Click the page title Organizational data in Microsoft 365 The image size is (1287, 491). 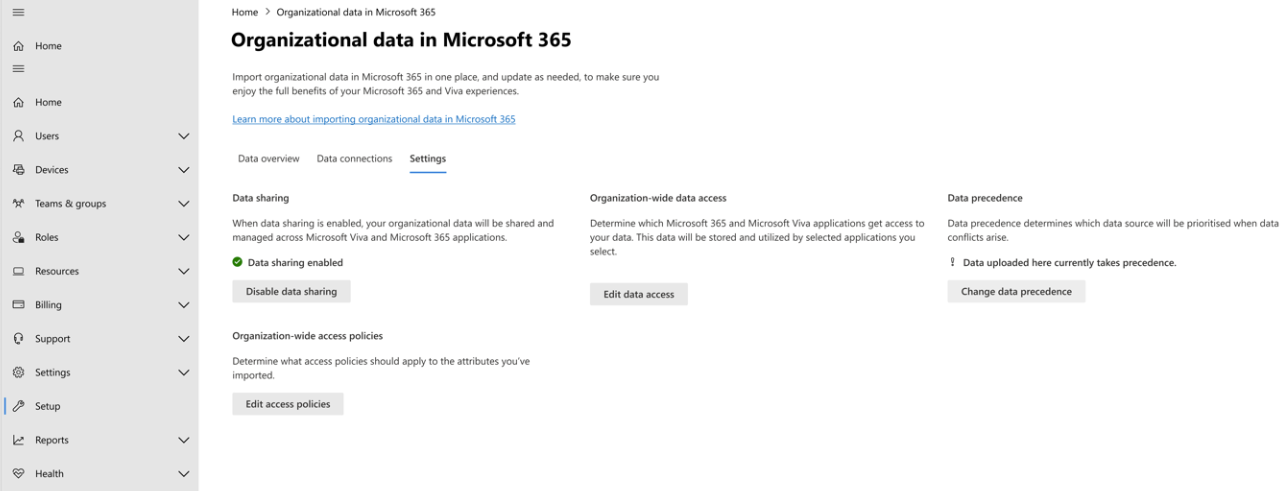(x=401, y=40)
